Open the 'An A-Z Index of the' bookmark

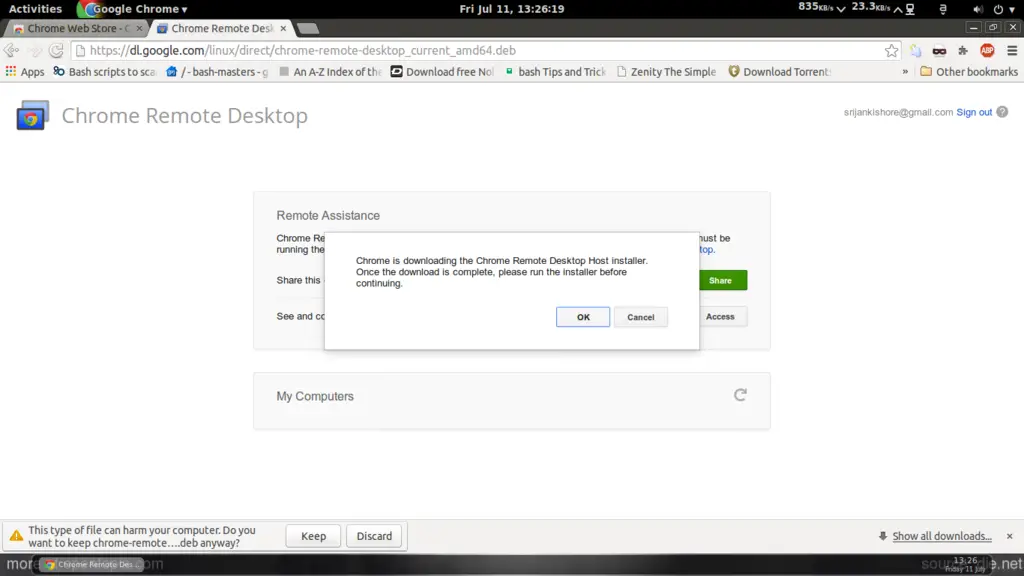[330, 72]
